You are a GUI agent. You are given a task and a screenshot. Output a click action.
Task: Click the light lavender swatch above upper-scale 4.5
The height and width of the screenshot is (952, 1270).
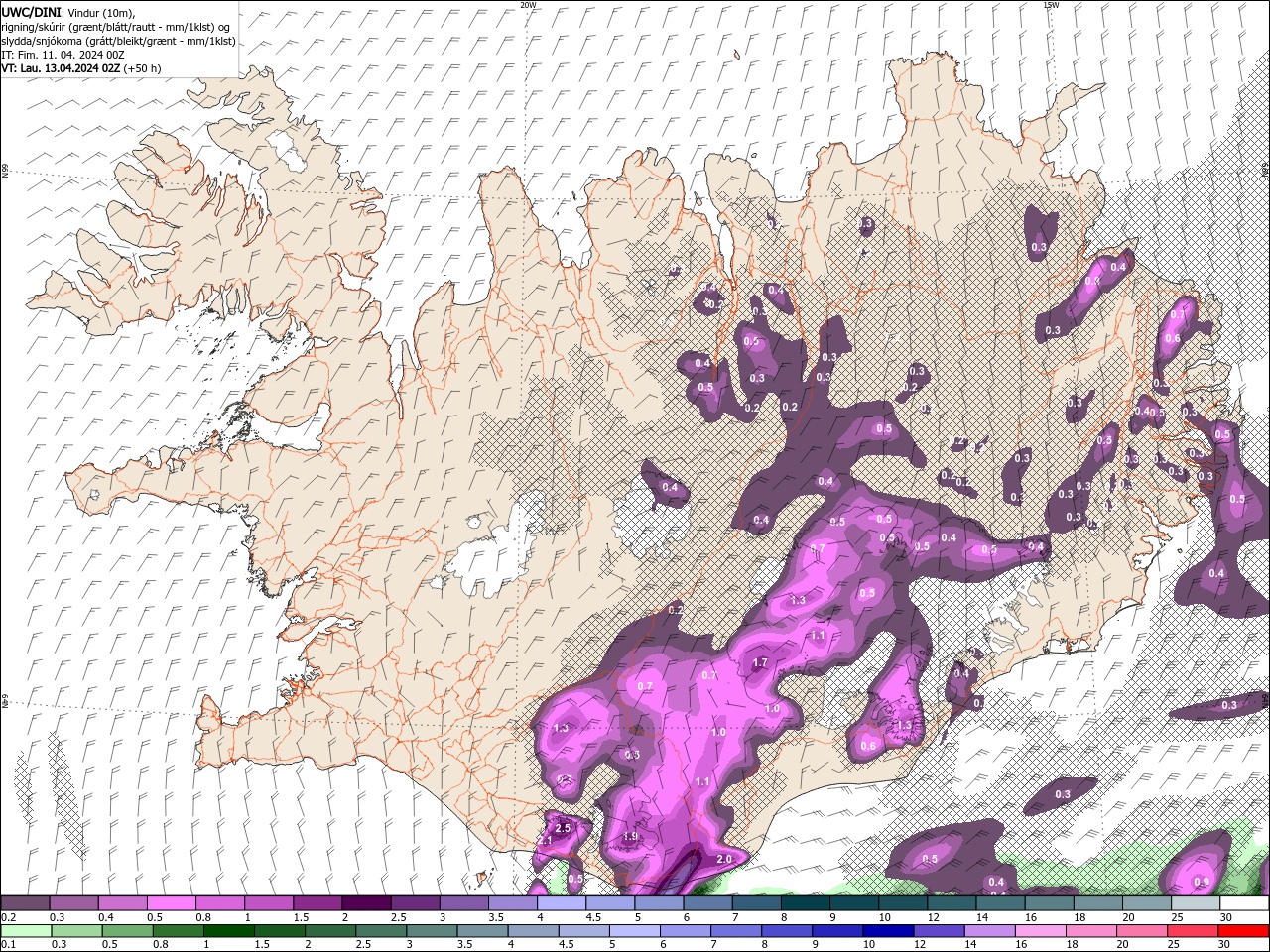[x=610, y=903]
